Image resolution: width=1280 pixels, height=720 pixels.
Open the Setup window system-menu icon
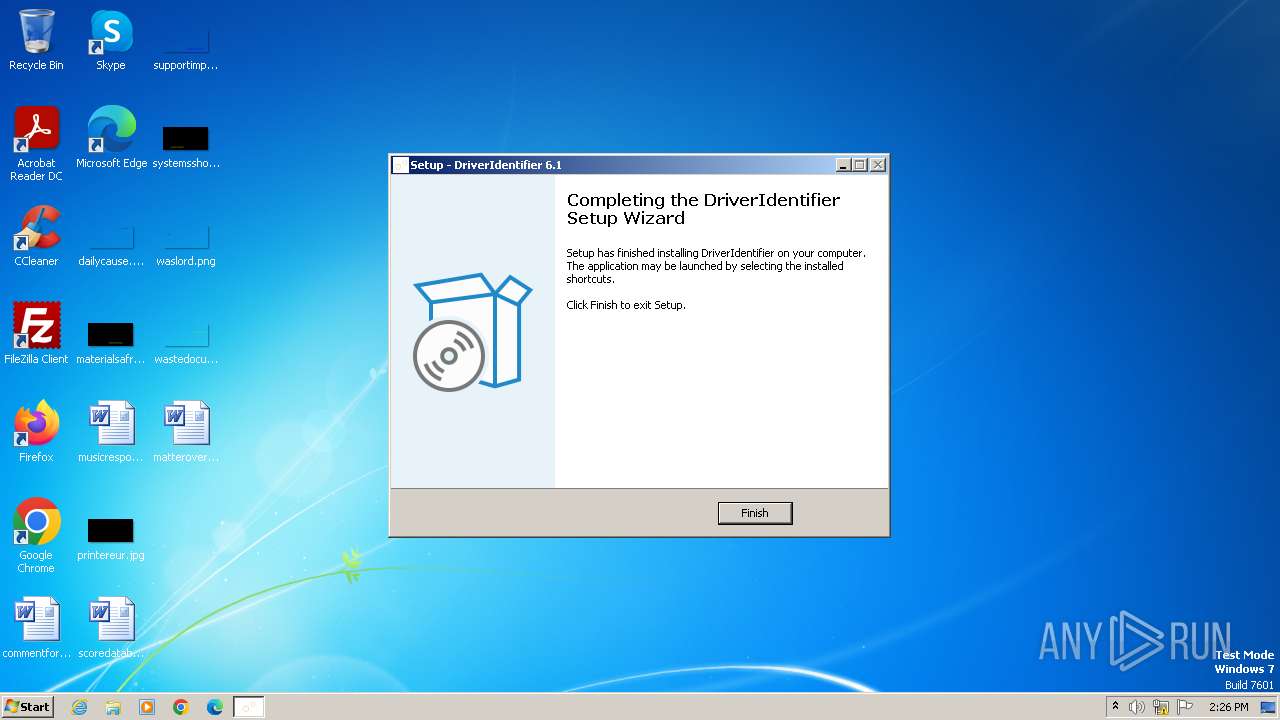[401, 165]
